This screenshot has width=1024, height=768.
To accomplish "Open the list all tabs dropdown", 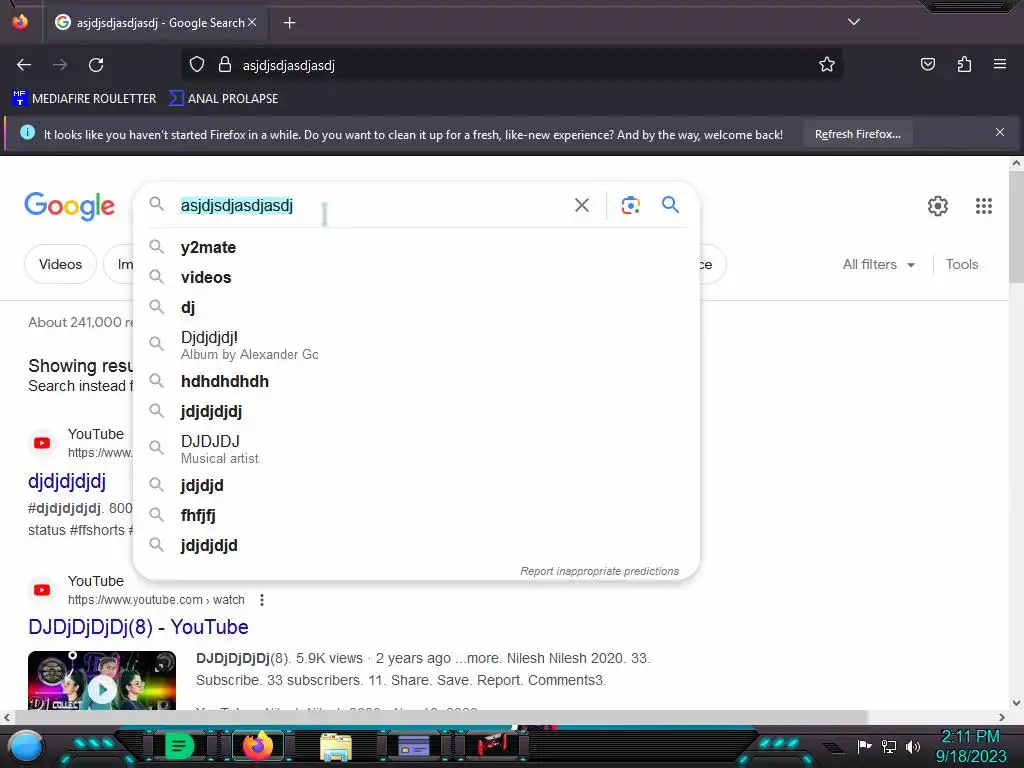I will coord(854,22).
